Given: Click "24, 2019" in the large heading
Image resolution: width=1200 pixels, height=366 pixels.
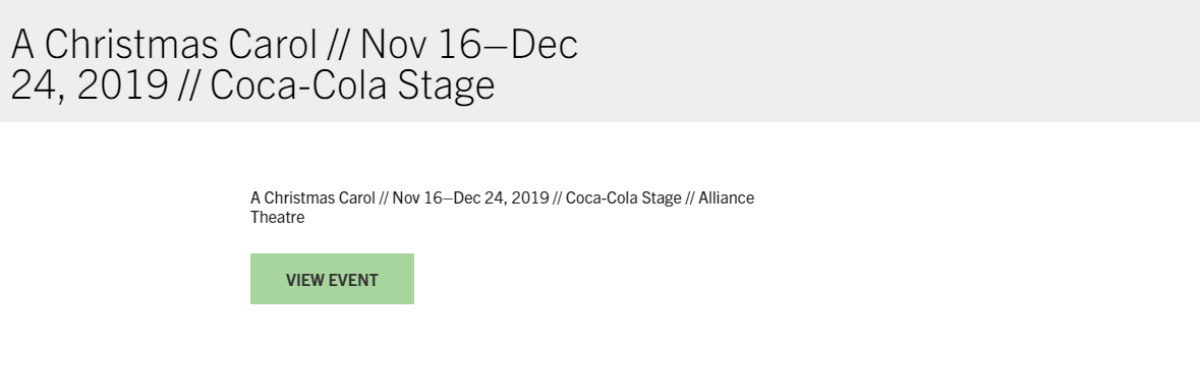Looking at the screenshot, I should click(89, 86).
